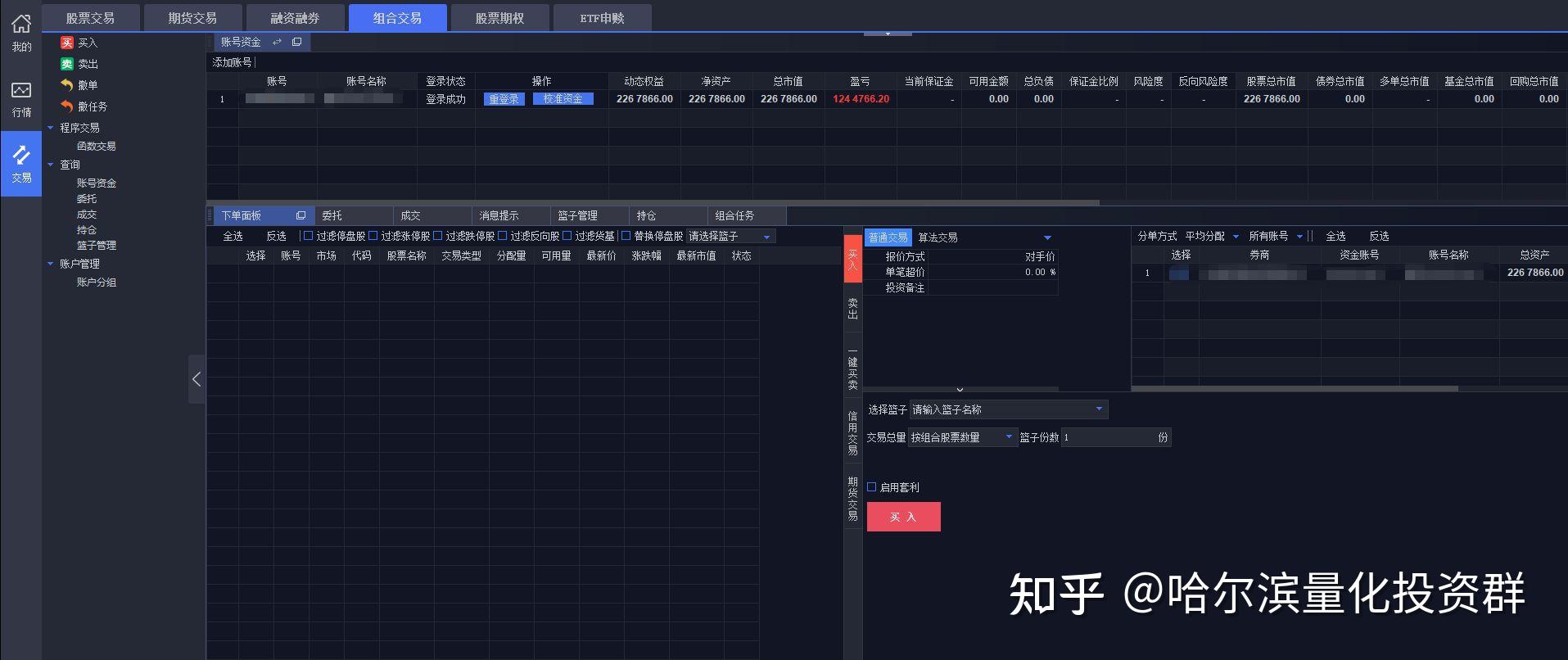
Task: Click the small chevron below 投资备注
Action: coord(960,390)
